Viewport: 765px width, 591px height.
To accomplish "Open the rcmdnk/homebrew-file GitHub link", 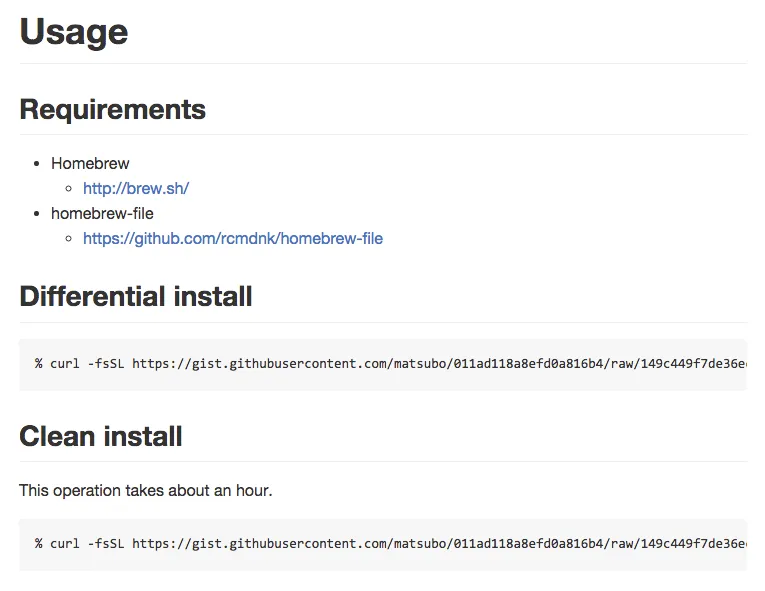I will (232, 238).
